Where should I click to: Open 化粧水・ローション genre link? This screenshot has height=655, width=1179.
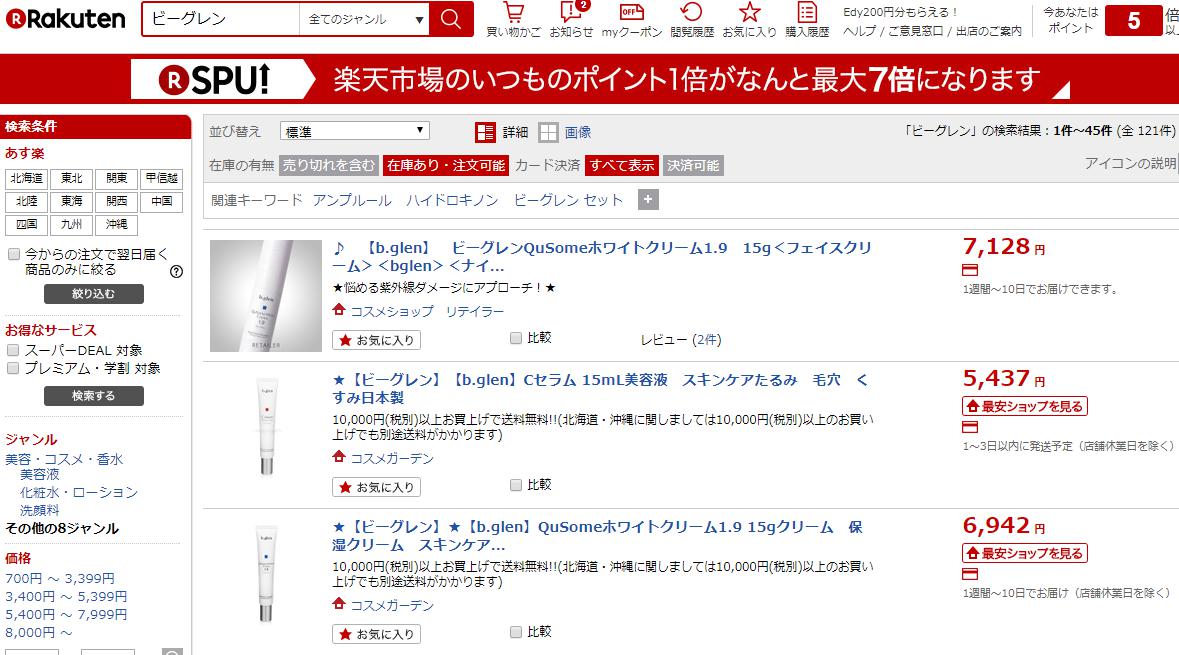coord(79,493)
